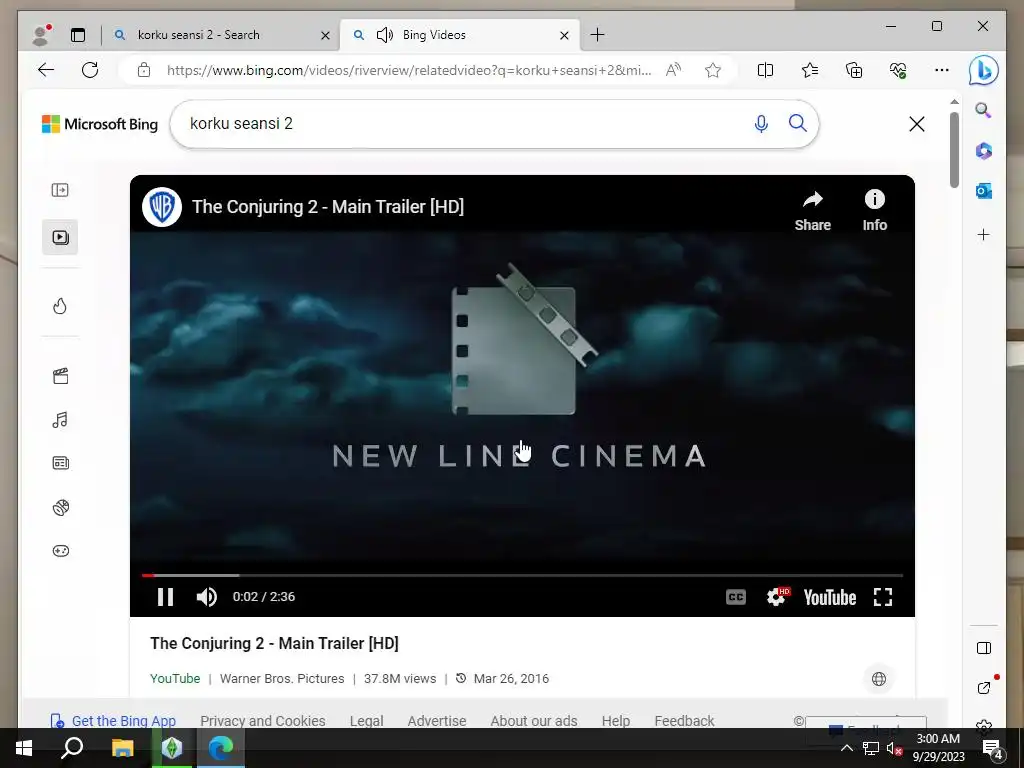Search by voice with microphone icon
The image size is (1024, 768).
[761, 123]
